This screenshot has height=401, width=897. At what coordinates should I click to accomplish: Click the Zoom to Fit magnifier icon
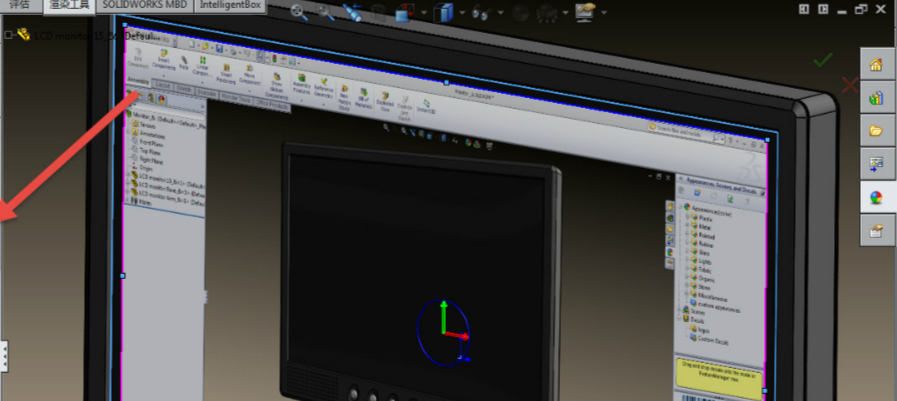tap(299, 12)
